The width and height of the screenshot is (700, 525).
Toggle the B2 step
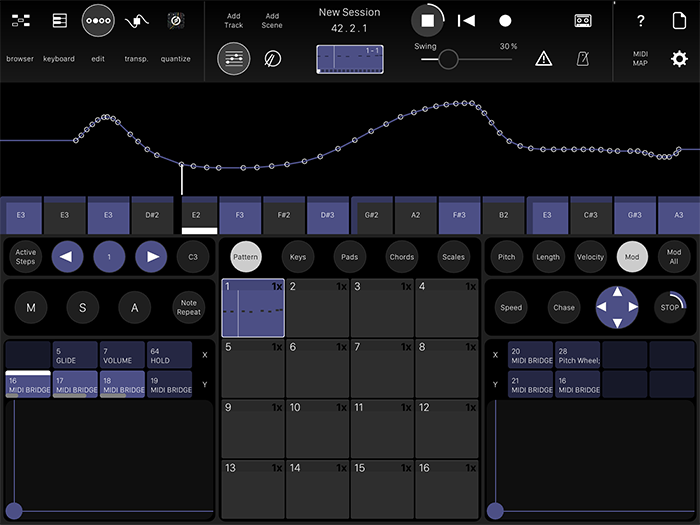point(504,215)
